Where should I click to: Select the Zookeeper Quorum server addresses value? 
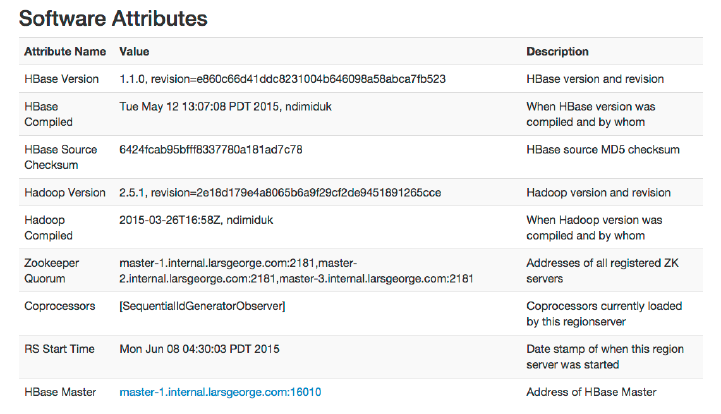coord(295,270)
